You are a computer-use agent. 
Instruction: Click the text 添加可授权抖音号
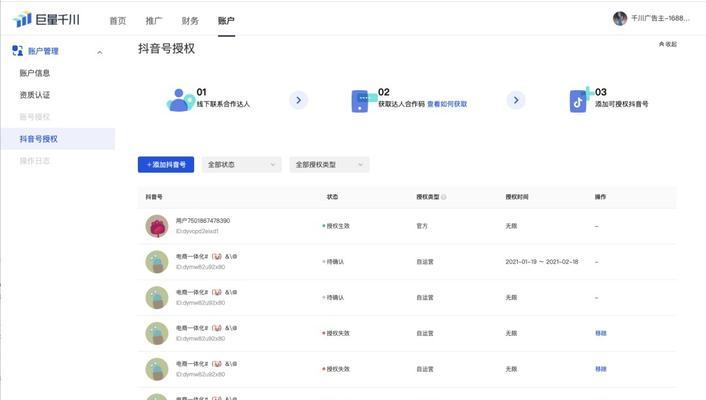[x=621, y=104]
